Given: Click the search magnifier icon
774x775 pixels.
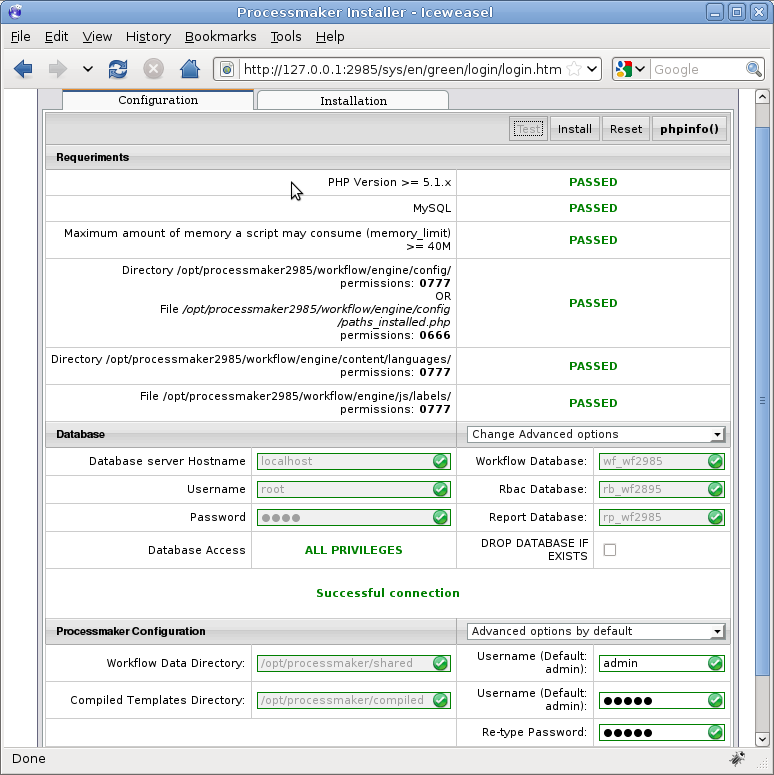Looking at the screenshot, I should (x=754, y=69).
